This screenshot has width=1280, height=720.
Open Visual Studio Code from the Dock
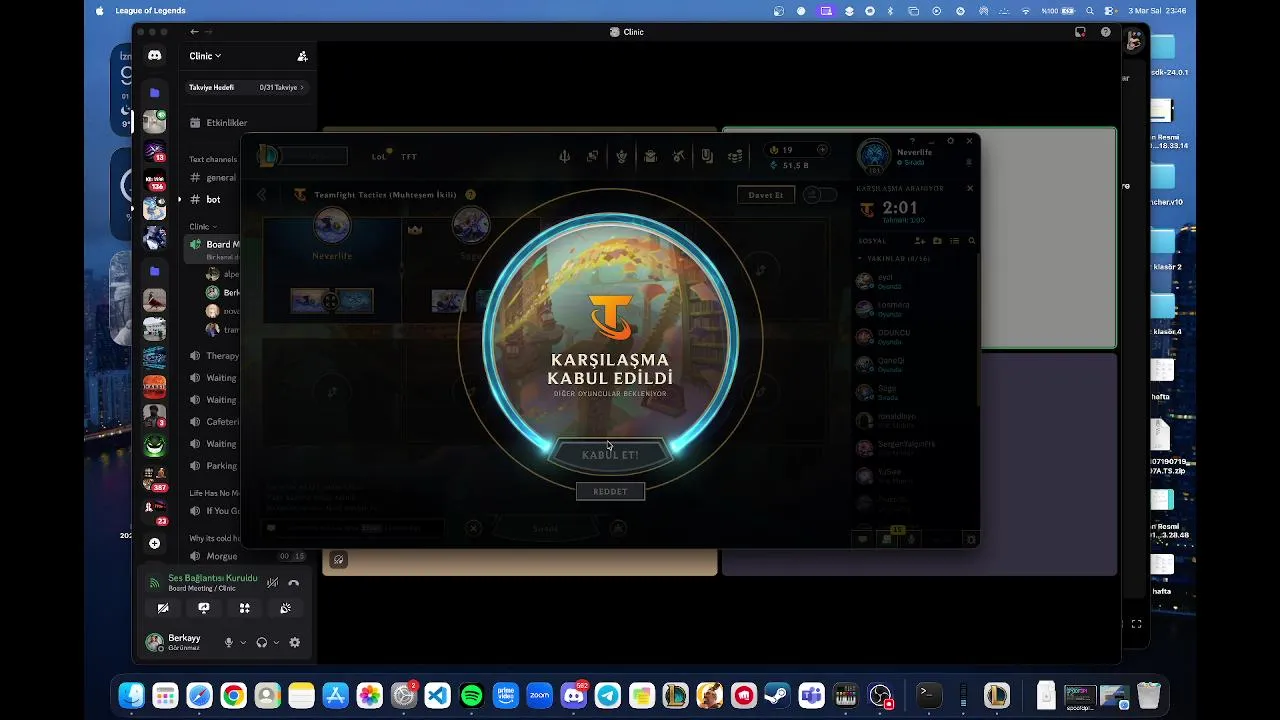438,695
